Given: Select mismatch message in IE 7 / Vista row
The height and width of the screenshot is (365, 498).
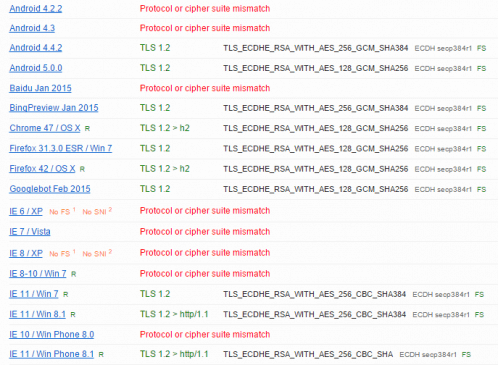Looking at the screenshot, I should pyautogui.click(x=205, y=232).
